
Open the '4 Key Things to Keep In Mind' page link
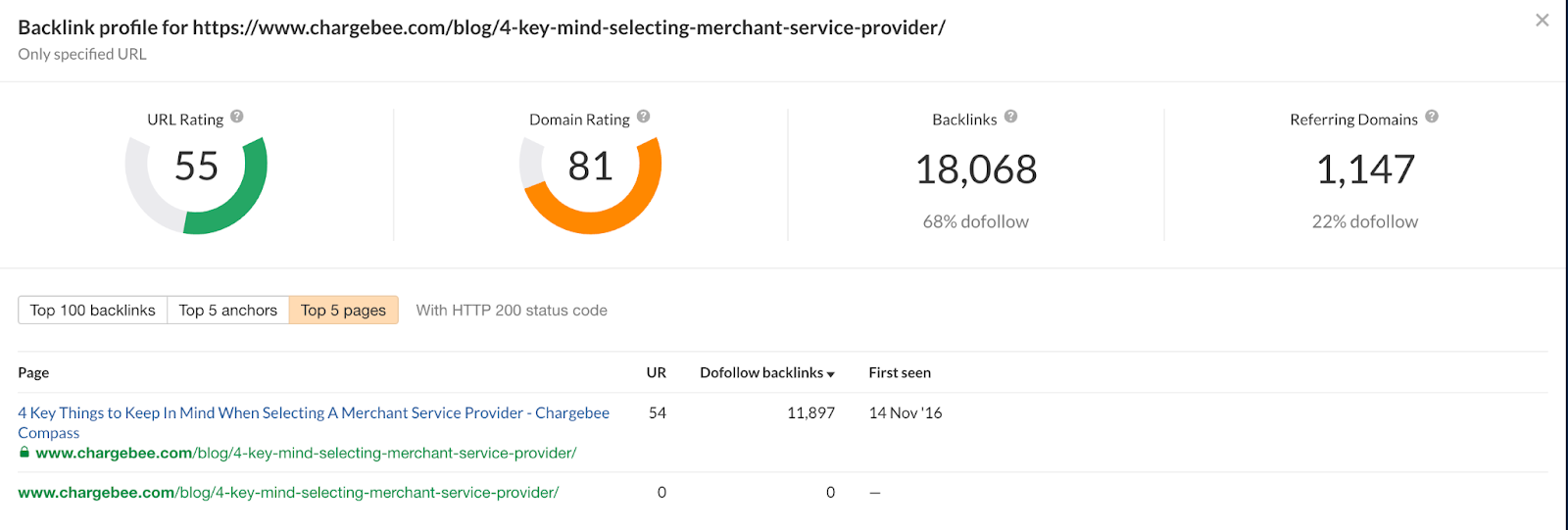tap(314, 422)
